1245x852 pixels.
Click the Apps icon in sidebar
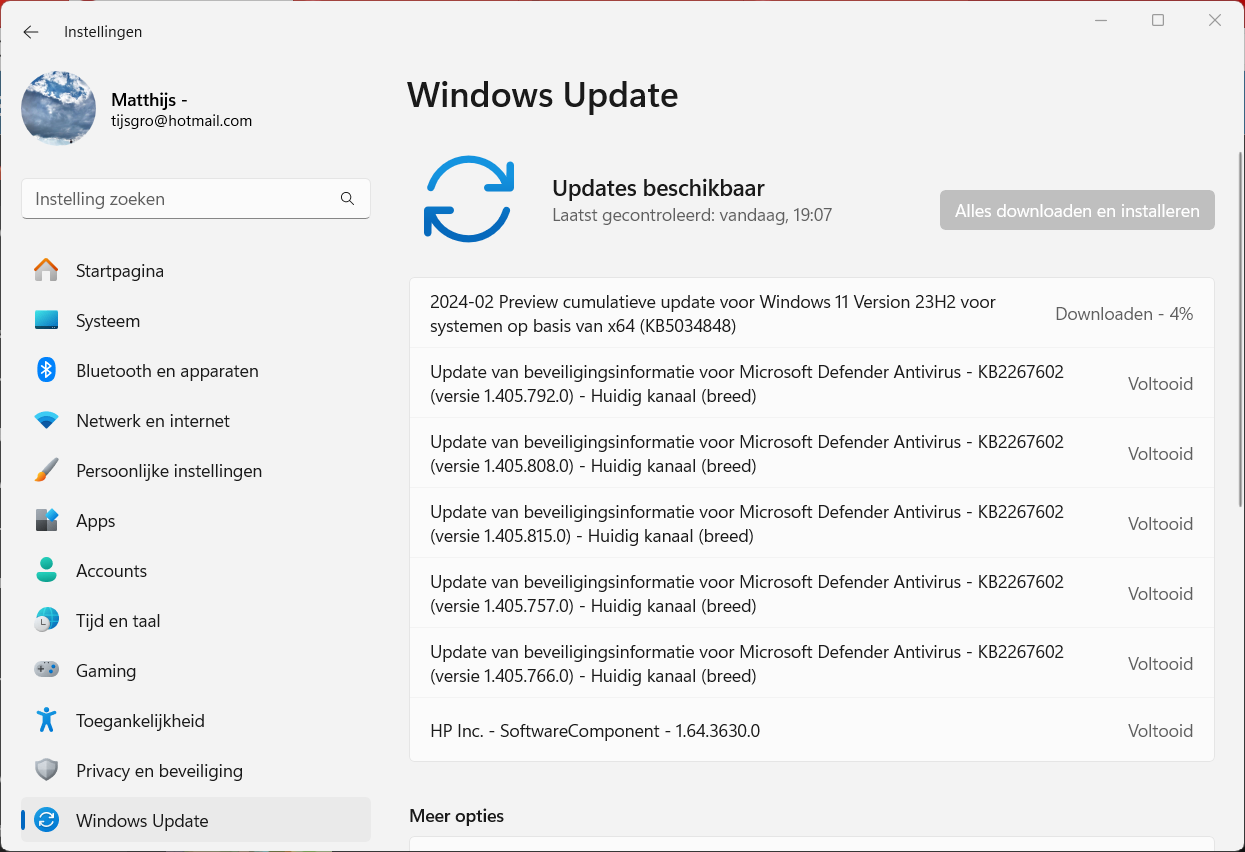46,521
